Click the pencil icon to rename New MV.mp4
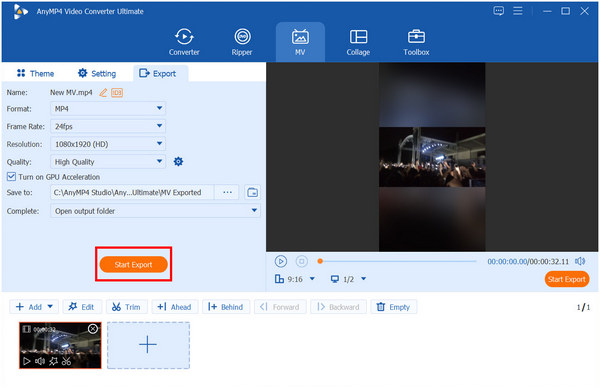600x388 pixels. [x=103, y=93]
